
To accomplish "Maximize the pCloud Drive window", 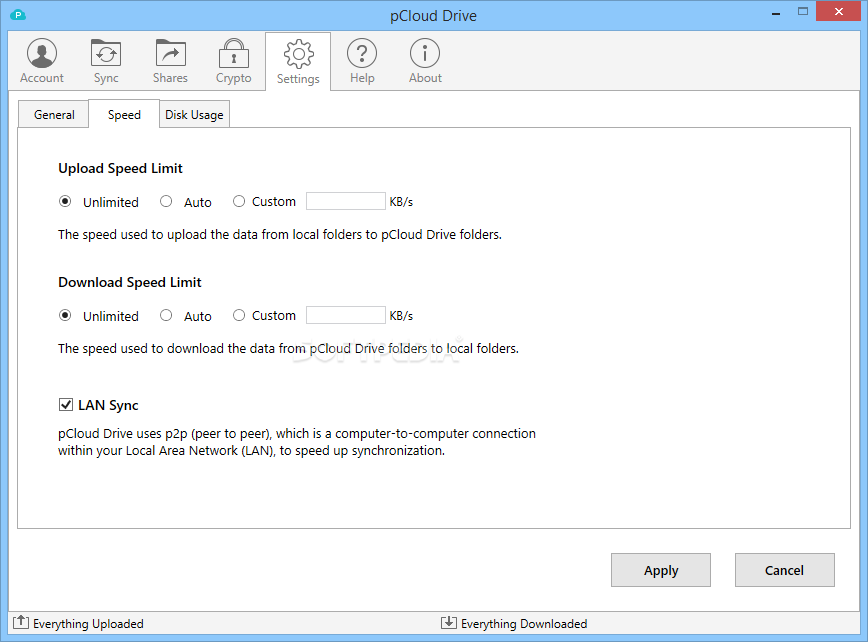I will point(803,12).
